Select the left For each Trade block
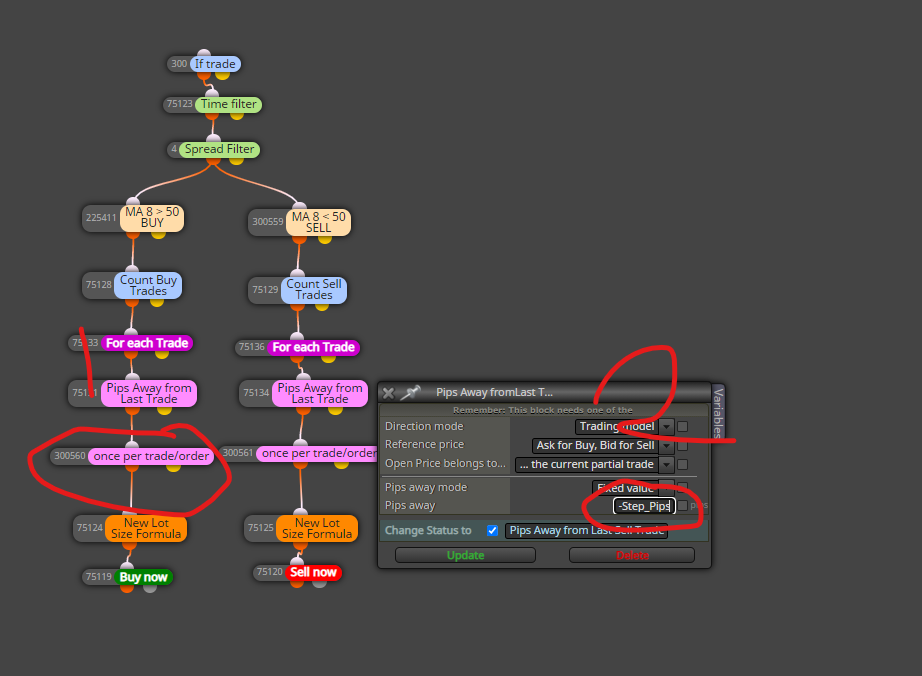The height and width of the screenshot is (676, 922). (x=147, y=343)
